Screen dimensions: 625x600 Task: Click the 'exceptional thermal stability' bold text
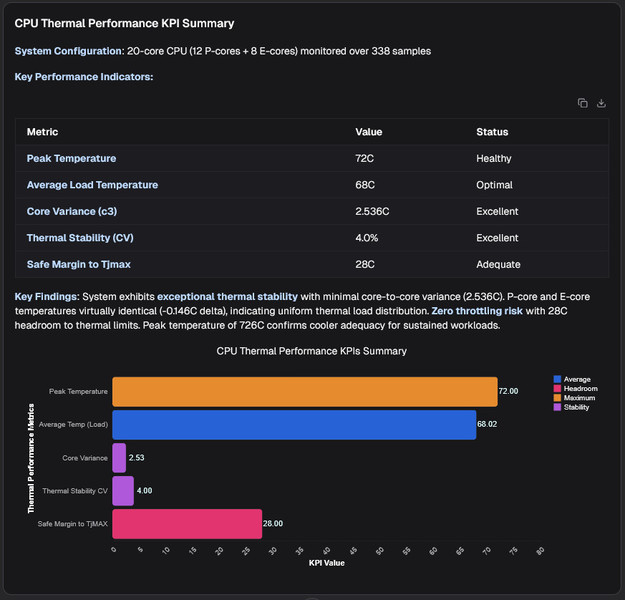point(227,297)
